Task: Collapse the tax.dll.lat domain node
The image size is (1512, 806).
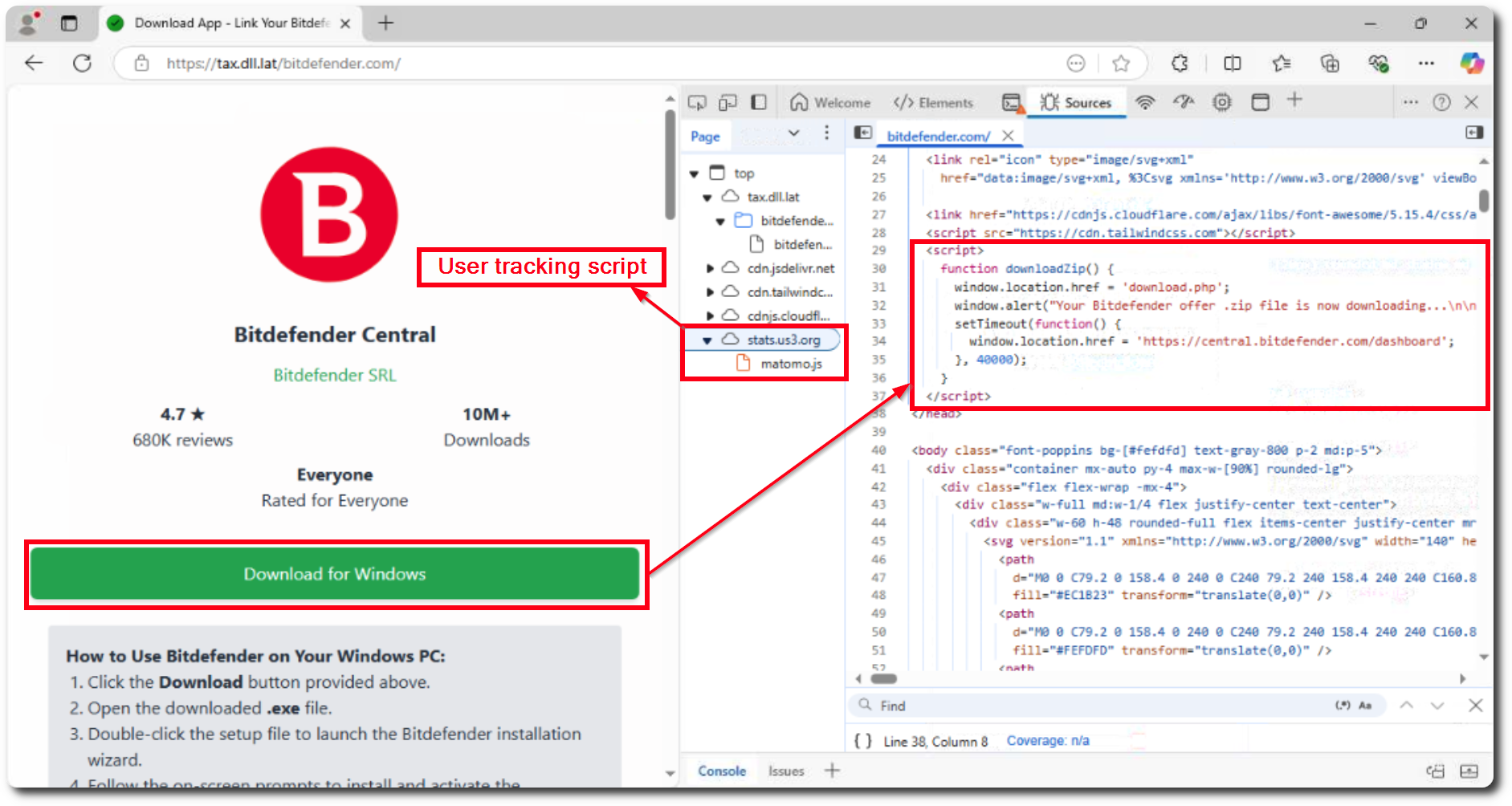Action: [707, 197]
